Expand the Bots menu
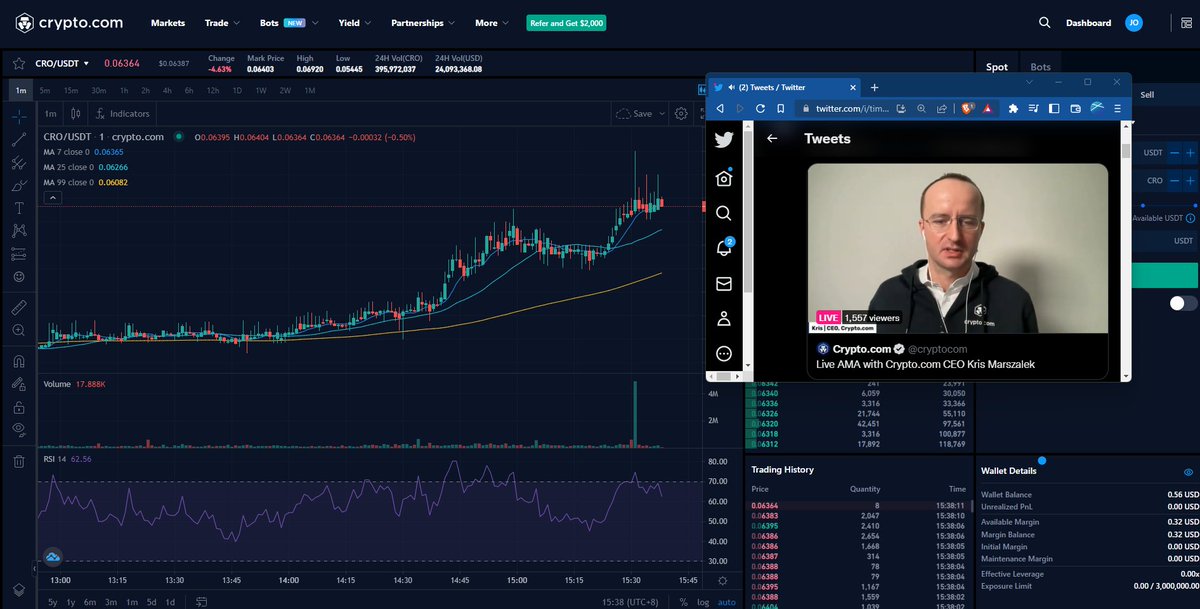This screenshot has width=1200, height=609. click(289, 22)
